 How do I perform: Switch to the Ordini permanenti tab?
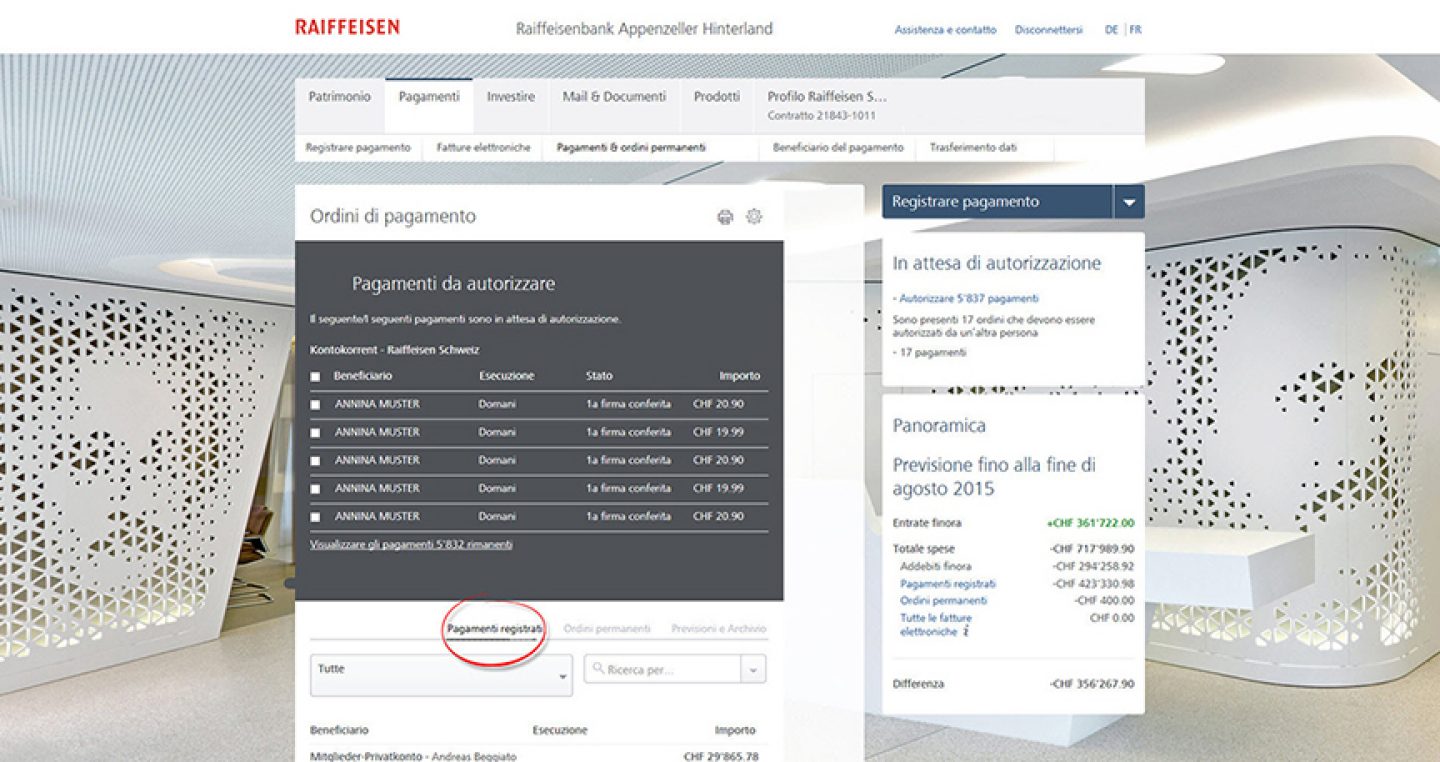[x=606, y=629]
